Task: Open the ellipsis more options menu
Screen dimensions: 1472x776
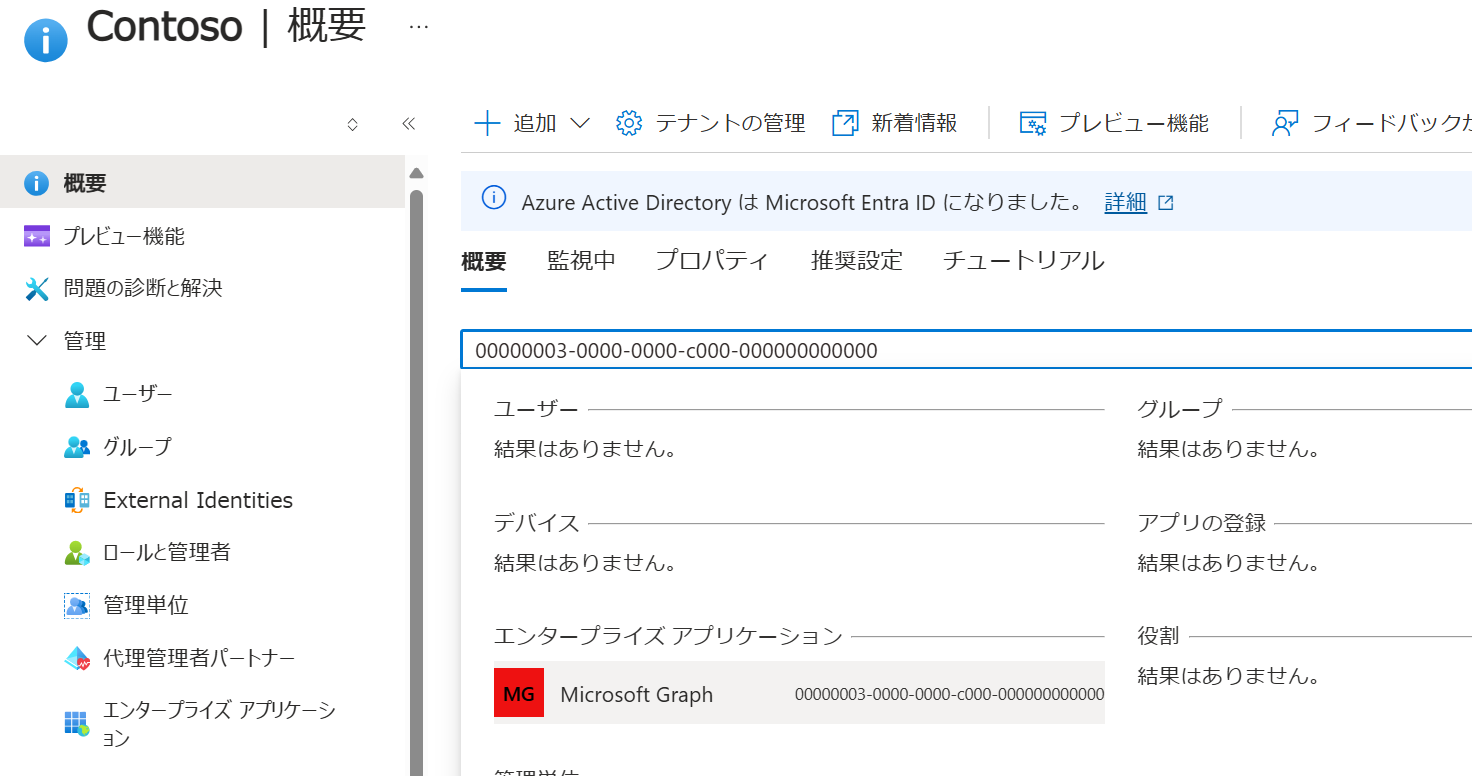Action: tap(419, 27)
